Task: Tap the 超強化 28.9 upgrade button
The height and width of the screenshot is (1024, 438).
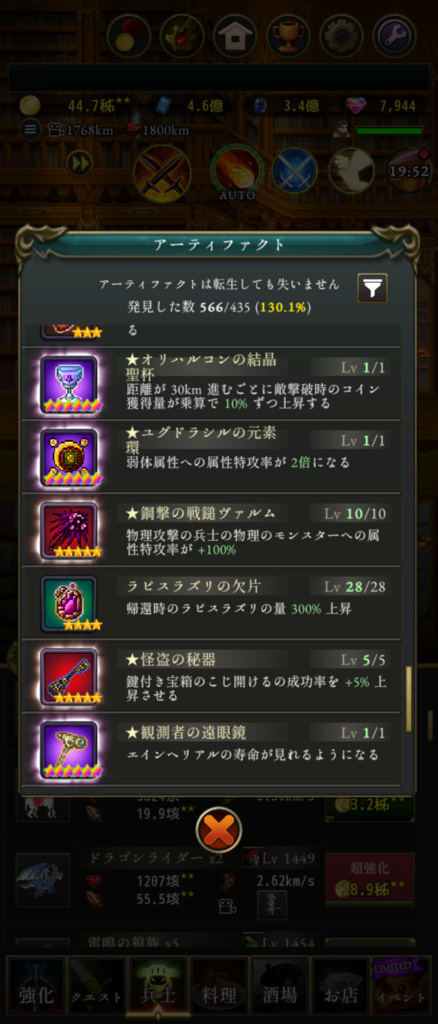Action: [370, 879]
